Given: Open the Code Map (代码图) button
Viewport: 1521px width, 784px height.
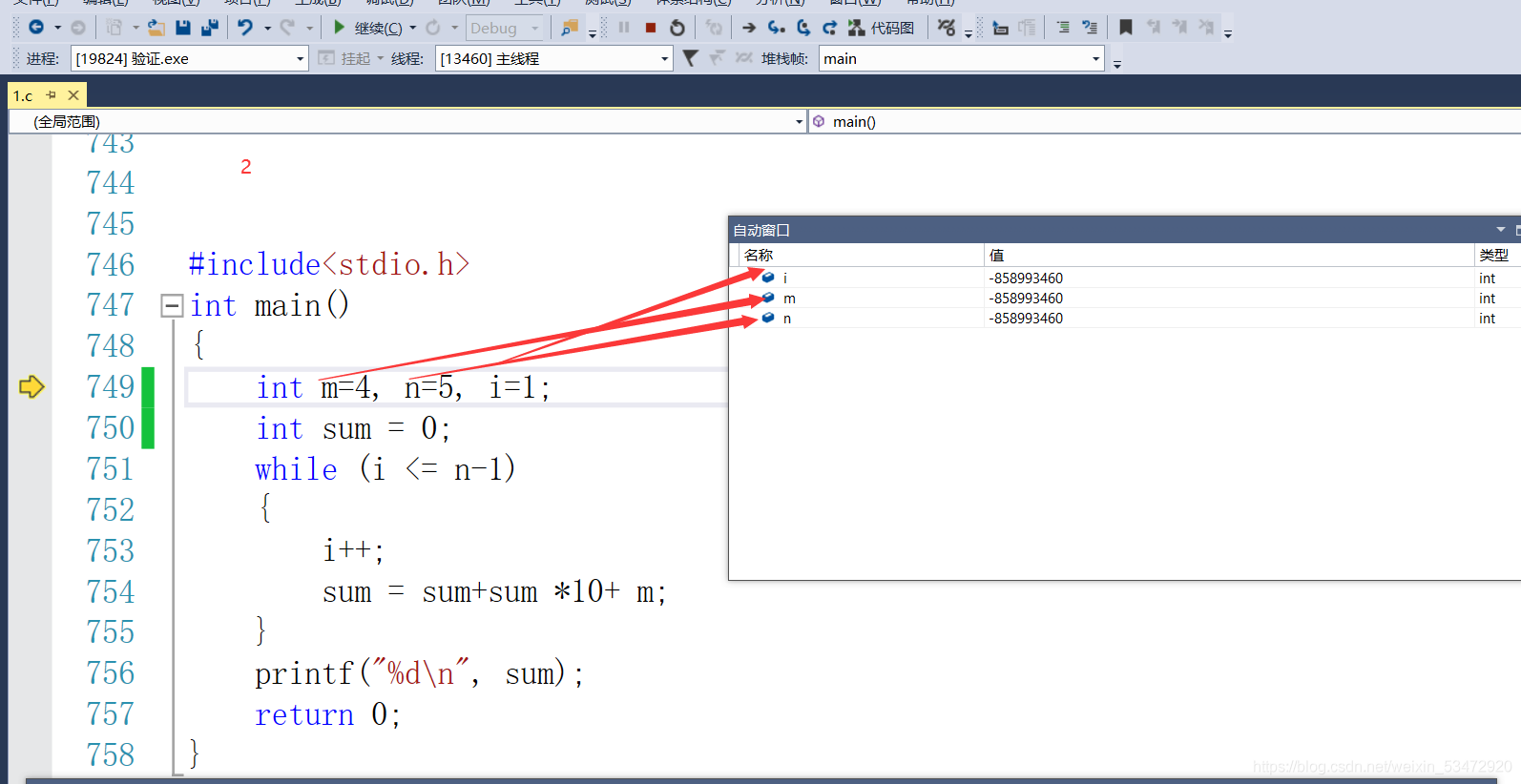Looking at the screenshot, I should (882, 28).
